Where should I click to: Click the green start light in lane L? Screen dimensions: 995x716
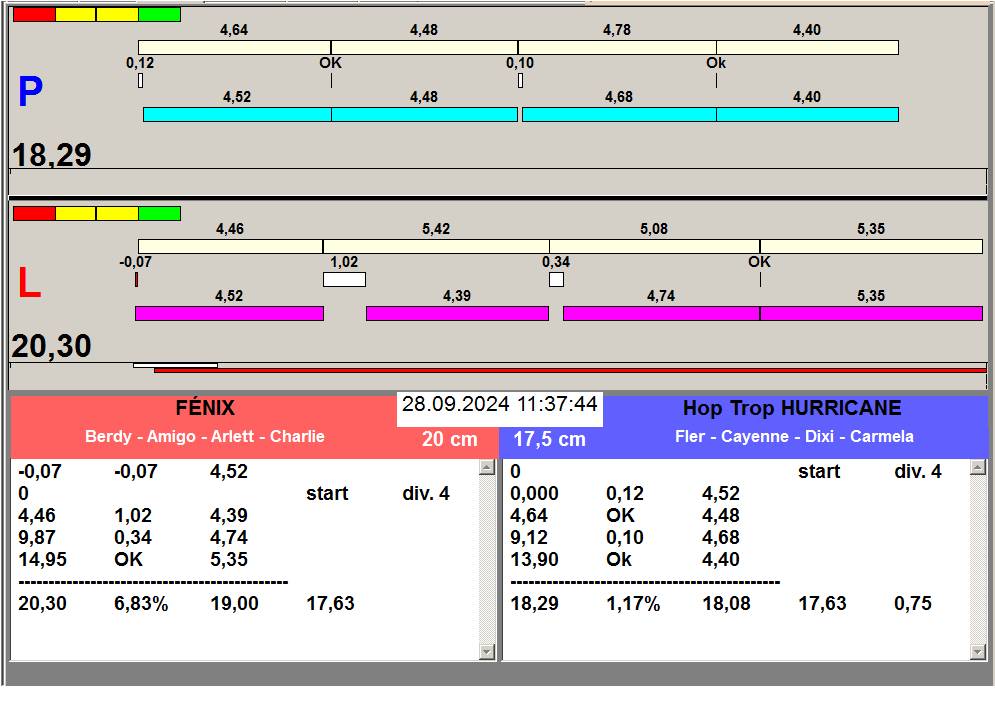(159, 214)
